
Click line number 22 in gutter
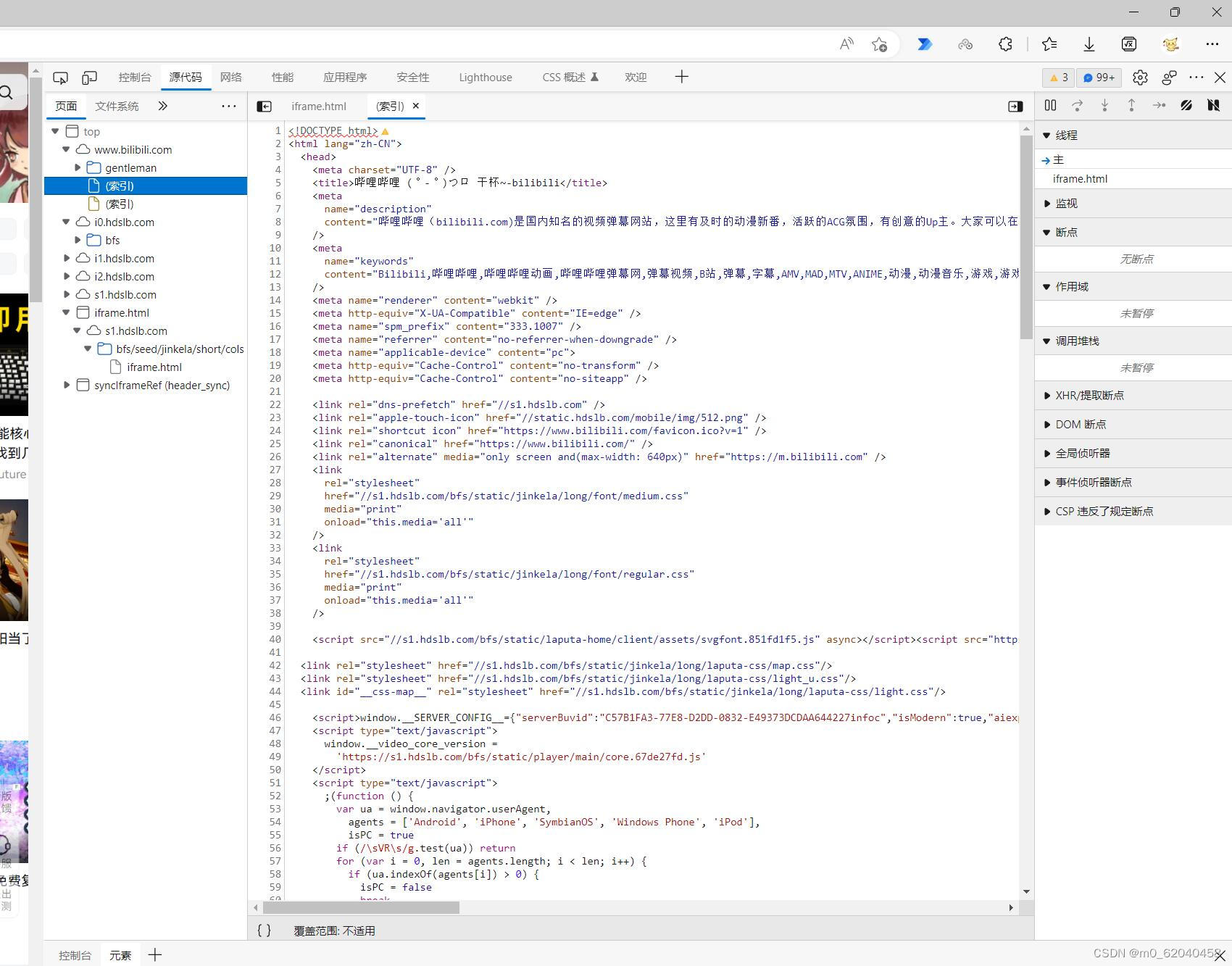point(275,404)
